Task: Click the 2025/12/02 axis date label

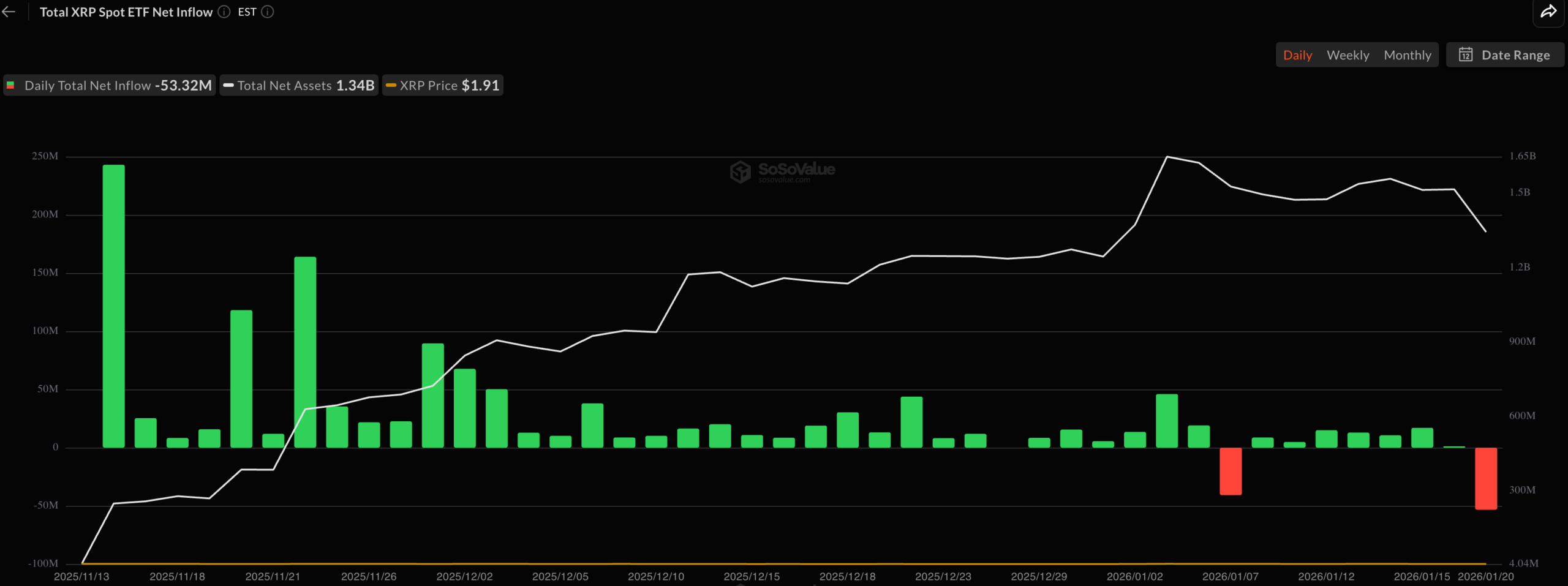Action: [464, 576]
